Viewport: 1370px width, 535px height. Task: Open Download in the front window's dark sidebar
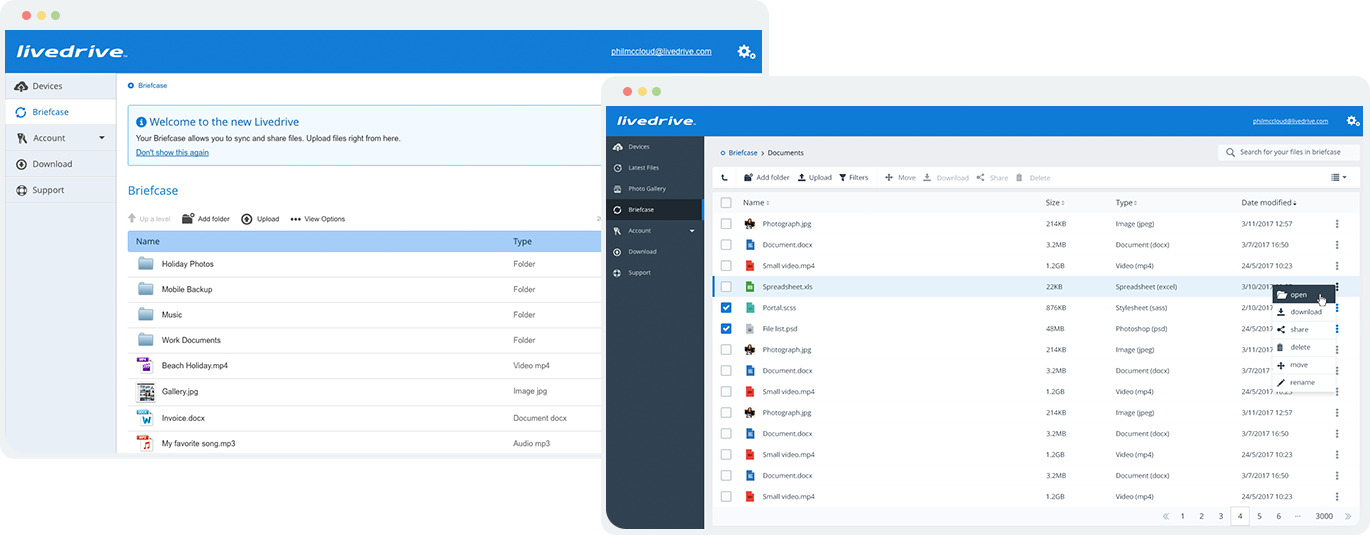coord(654,252)
